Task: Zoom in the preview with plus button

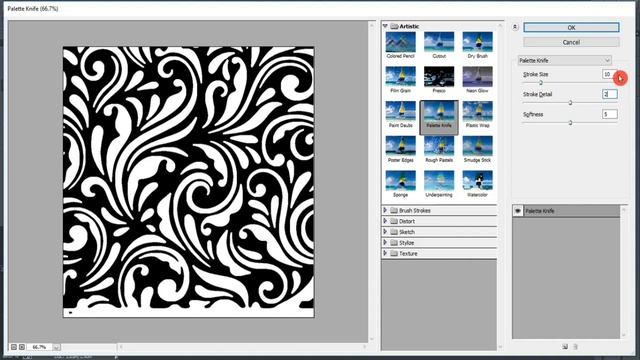Action: tap(22, 347)
